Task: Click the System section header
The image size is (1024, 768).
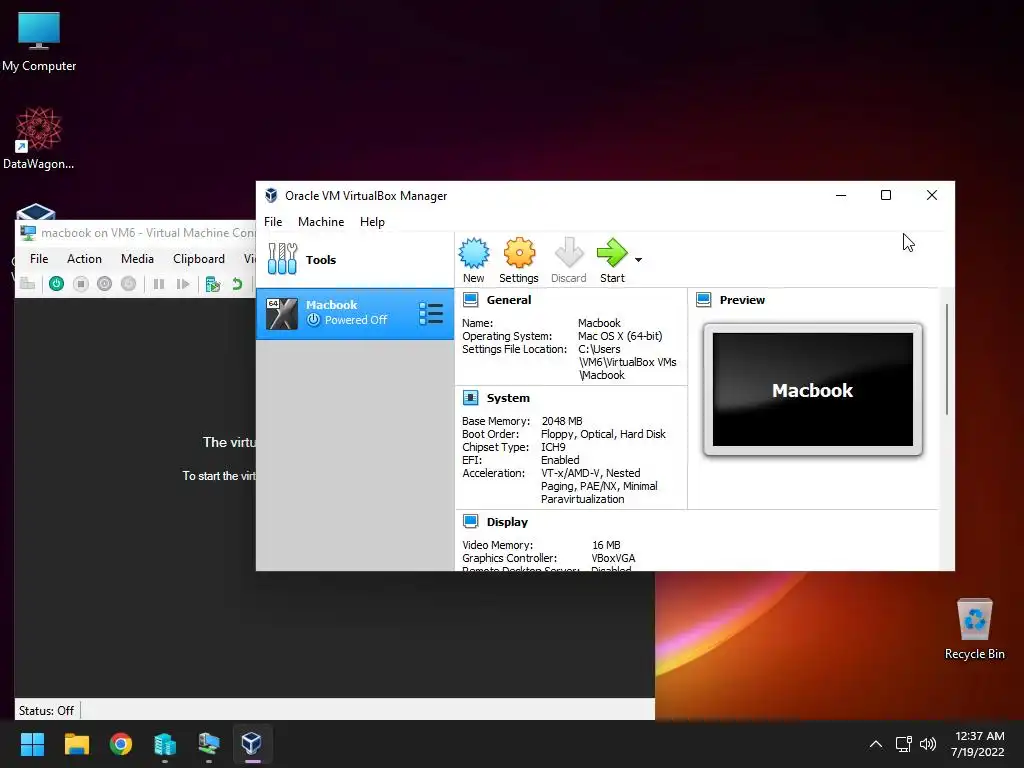Action: point(508,398)
